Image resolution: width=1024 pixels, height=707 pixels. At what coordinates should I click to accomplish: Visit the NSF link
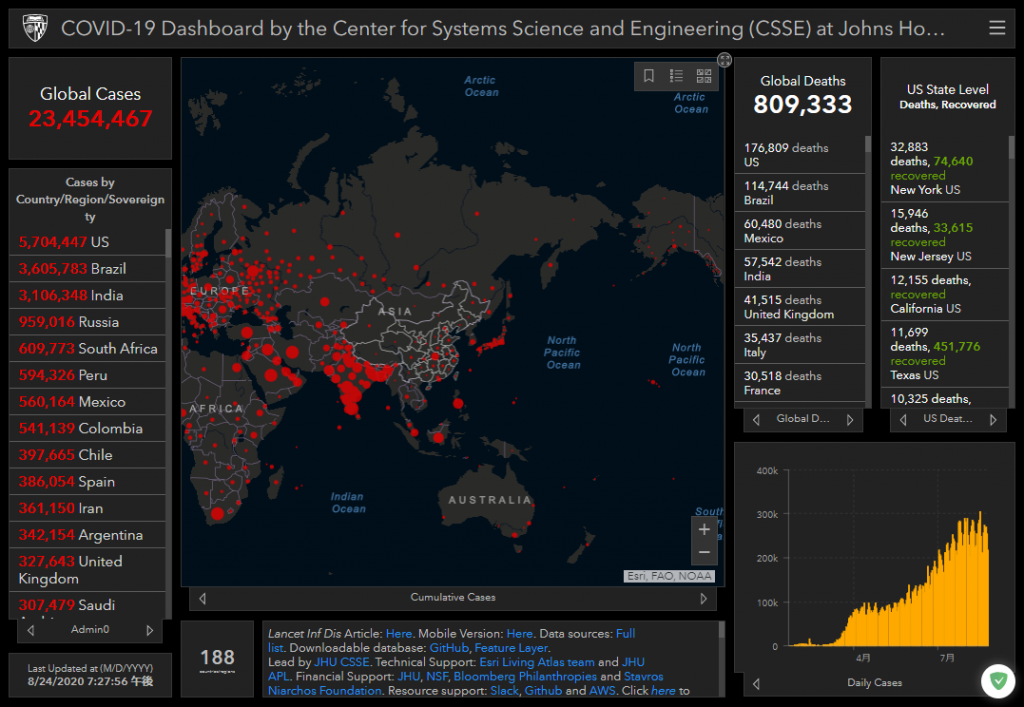tap(437, 676)
